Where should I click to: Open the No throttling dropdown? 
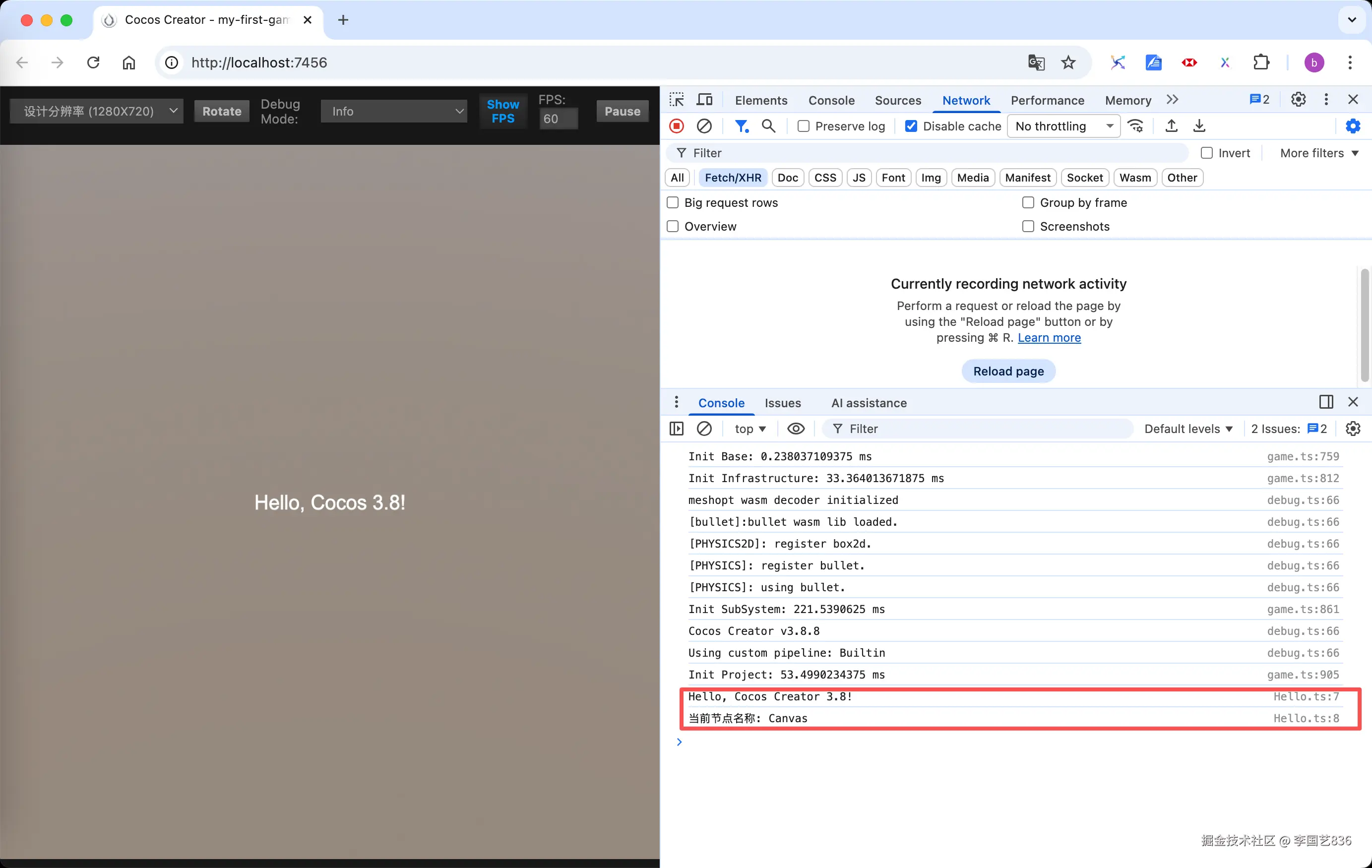click(1063, 126)
